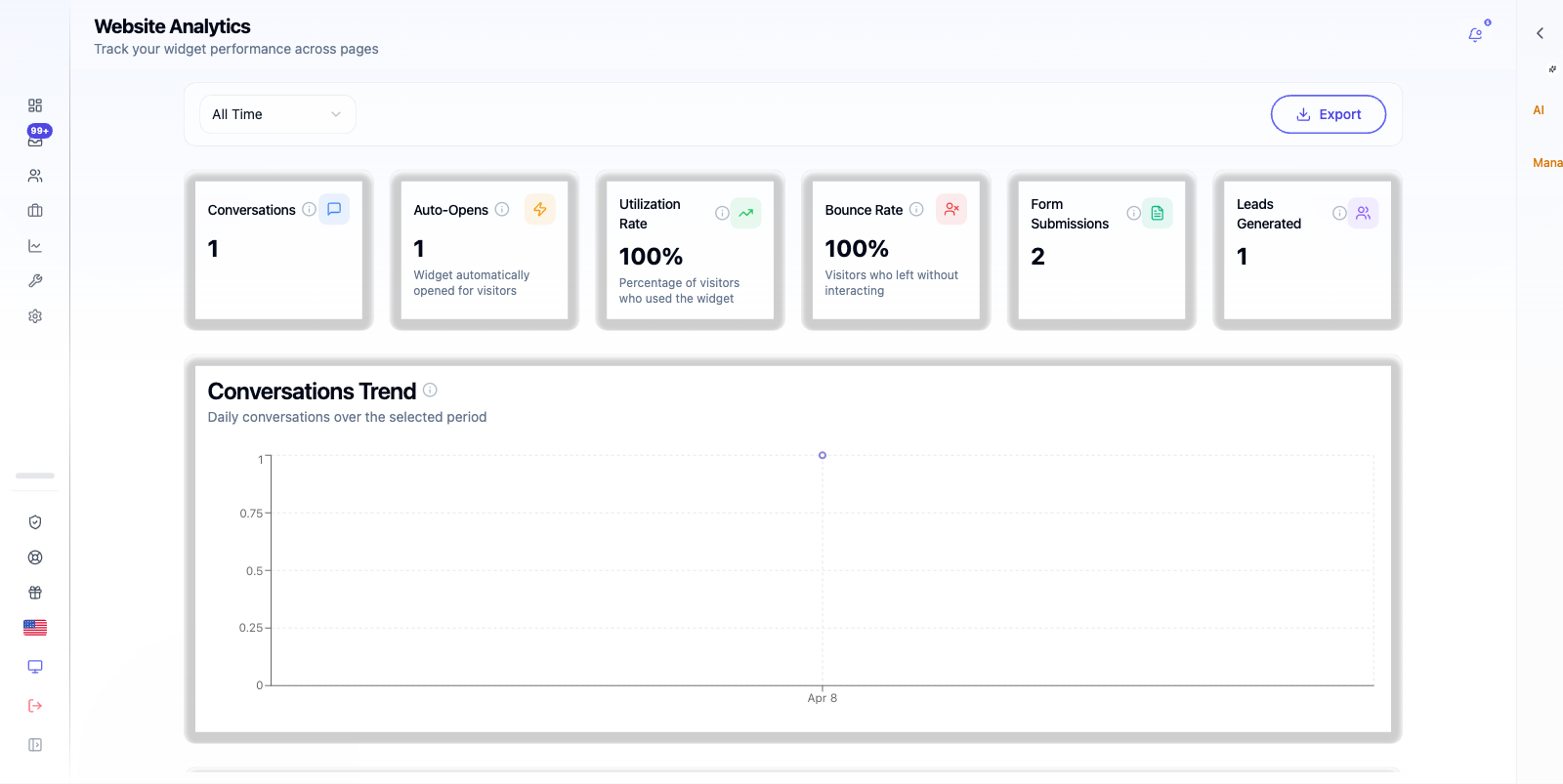Show info for Bounce Rate
The image size is (1563, 784).
coord(916,209)
